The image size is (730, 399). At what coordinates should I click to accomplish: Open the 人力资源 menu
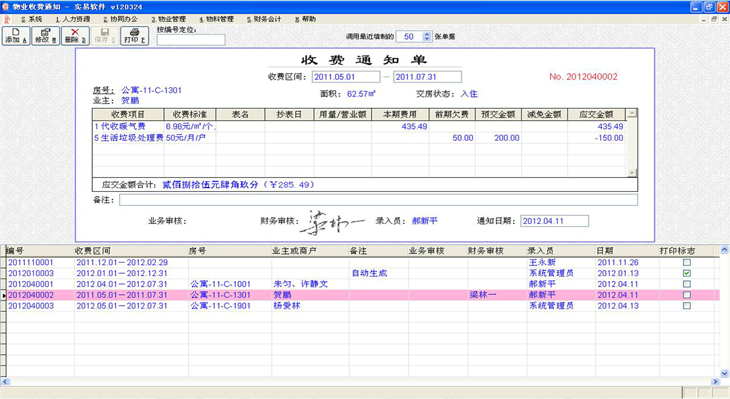[x=73, y=19]
